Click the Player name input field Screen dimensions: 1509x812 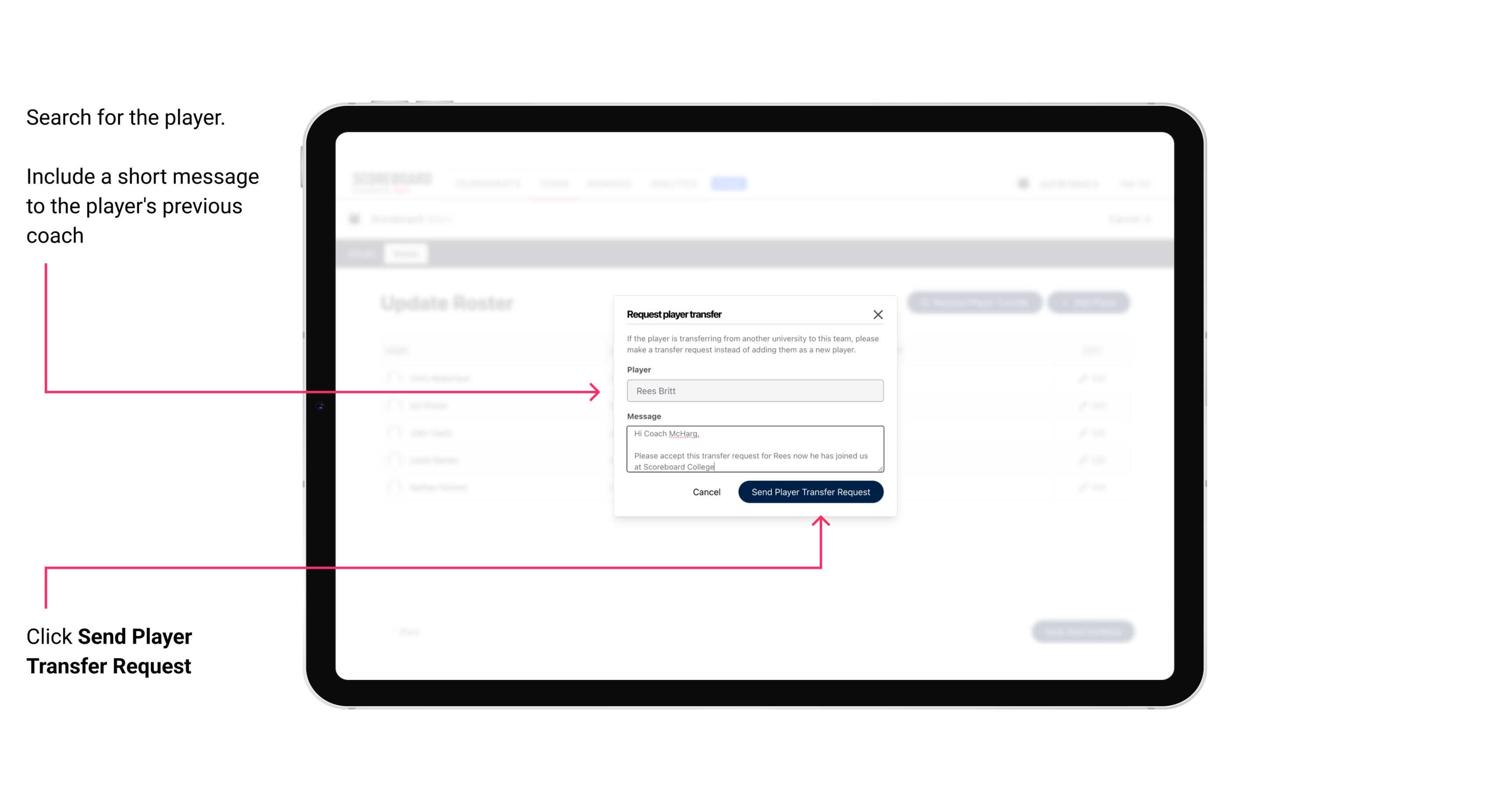753,391
